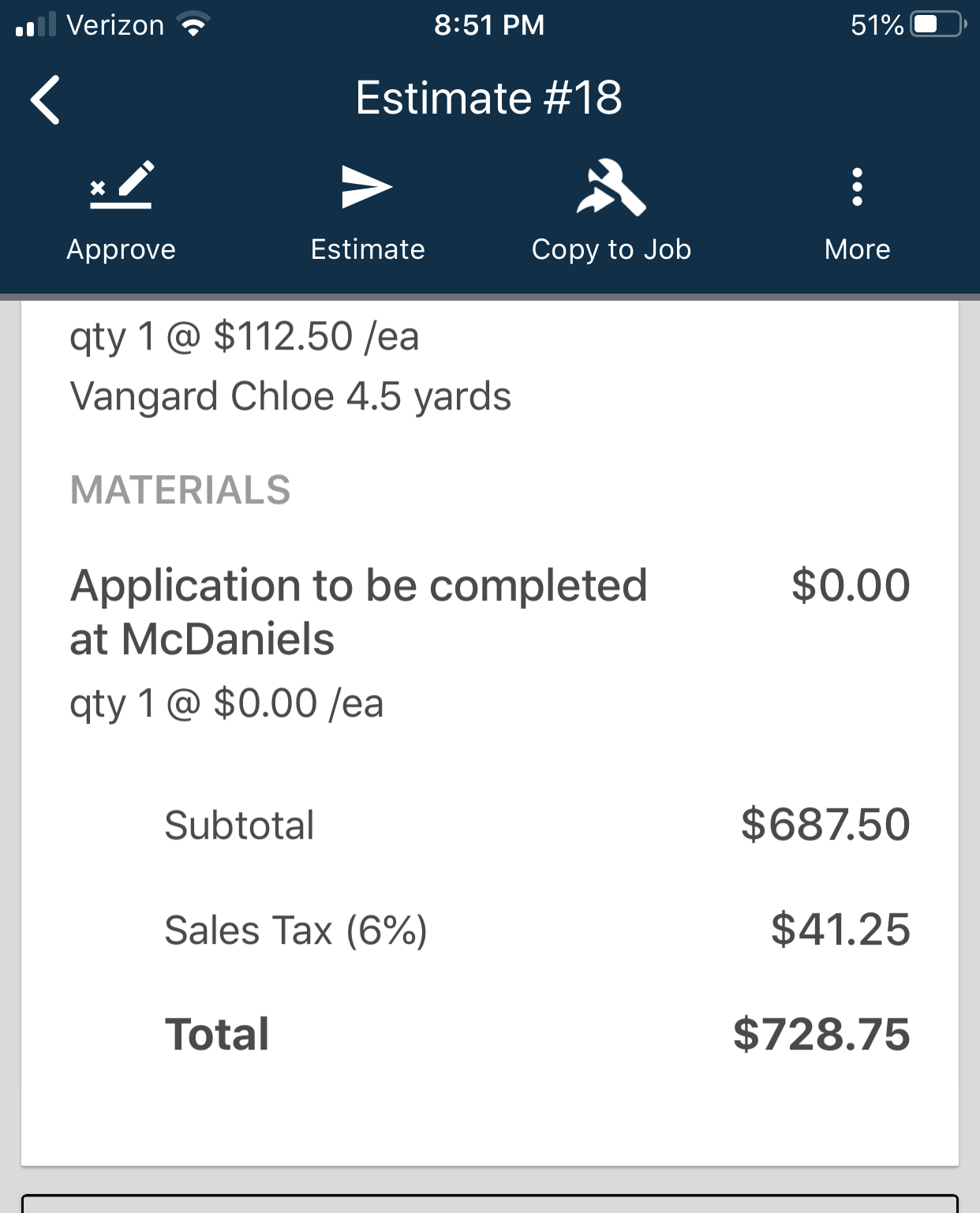
Task: Tap the Estimate label under send icon
Action: point(368,249)
